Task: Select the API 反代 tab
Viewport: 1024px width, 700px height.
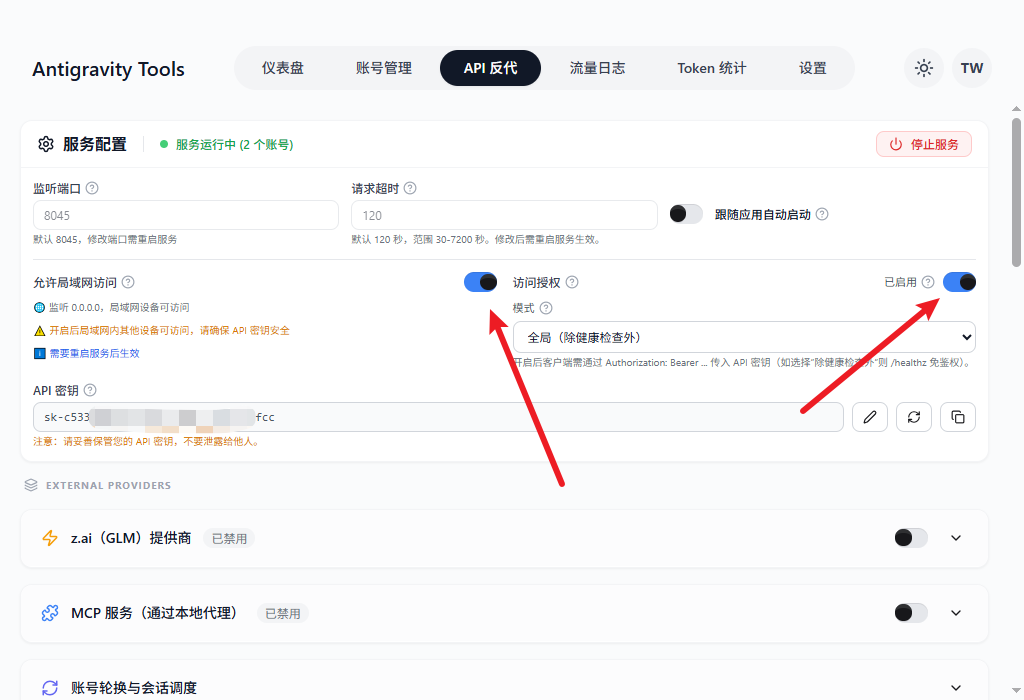Action: pyautogui.click(x=490, y=68)
